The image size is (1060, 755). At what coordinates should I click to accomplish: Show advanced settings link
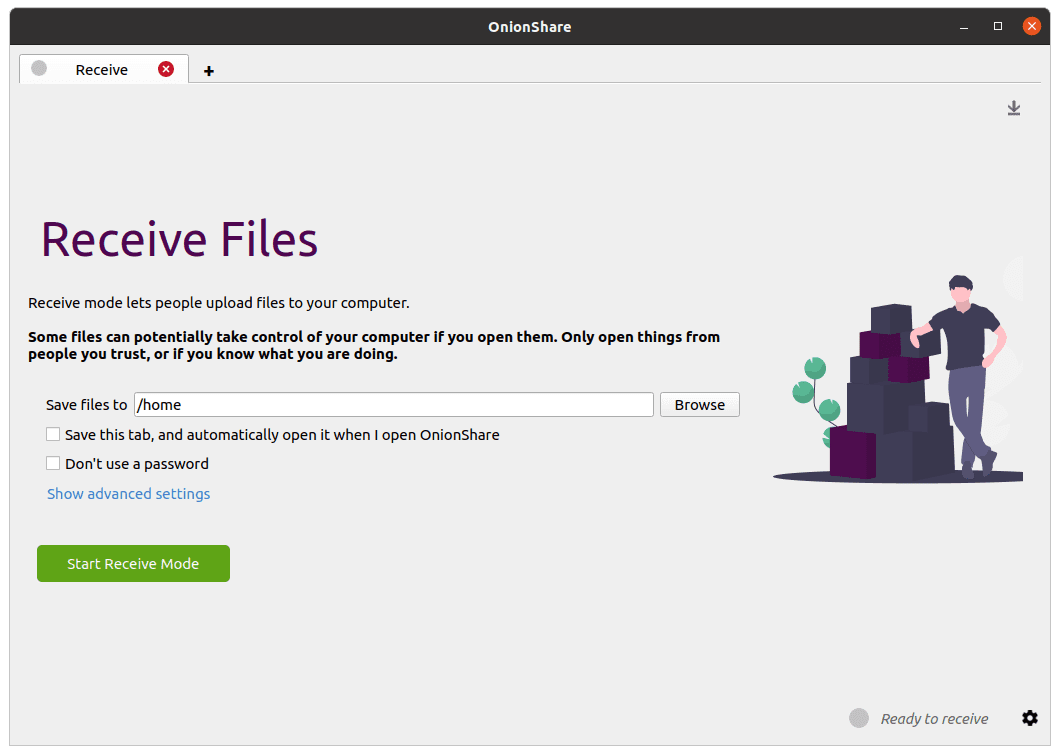click(128, 493)
